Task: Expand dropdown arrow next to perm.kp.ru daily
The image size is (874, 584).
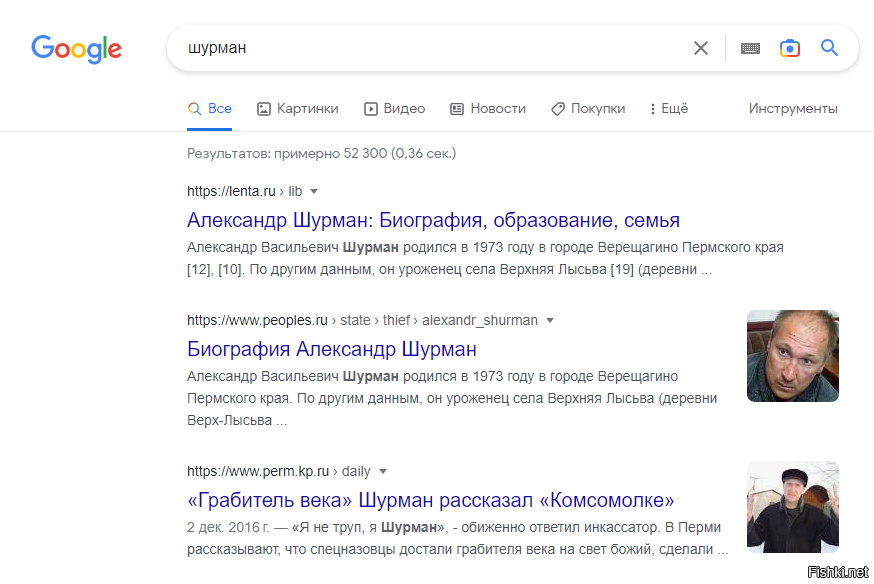Action: pos(382,471)
